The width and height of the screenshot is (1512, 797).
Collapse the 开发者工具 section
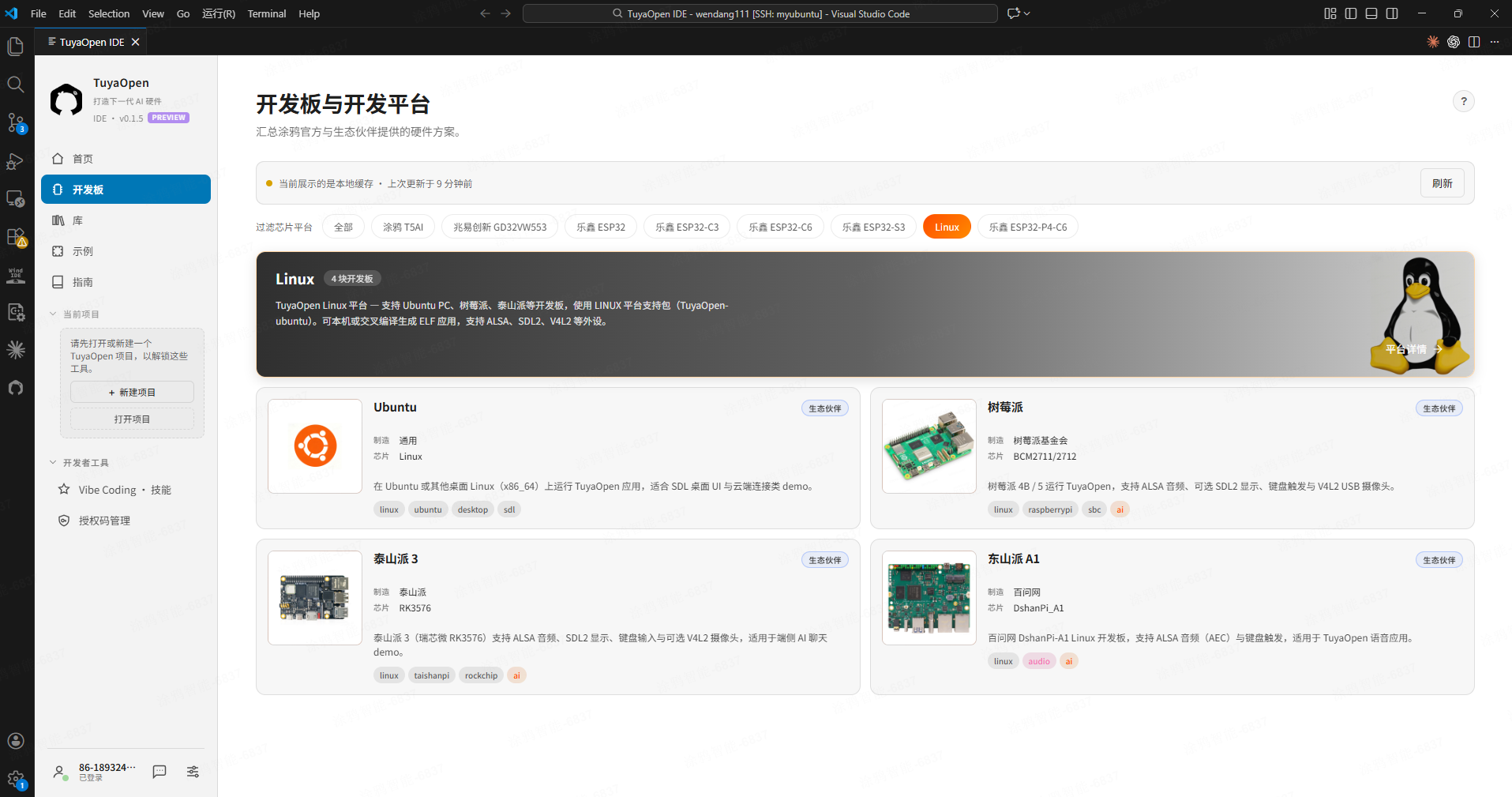79,463
